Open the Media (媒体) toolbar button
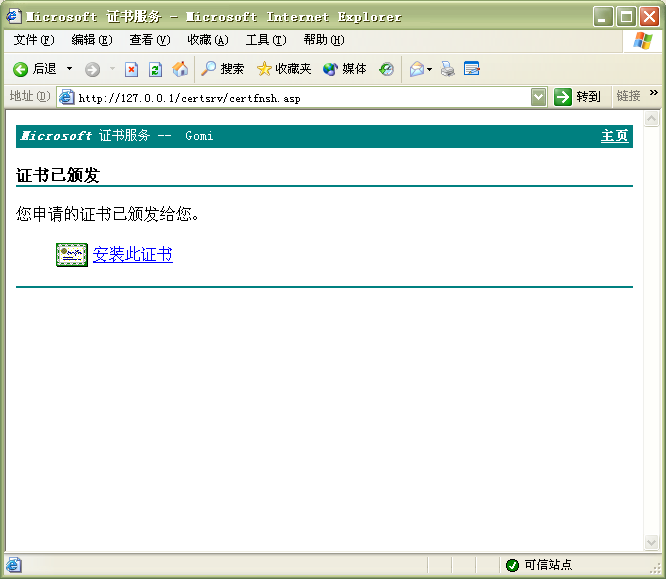 pyautogui.click(x=344, y=69)
